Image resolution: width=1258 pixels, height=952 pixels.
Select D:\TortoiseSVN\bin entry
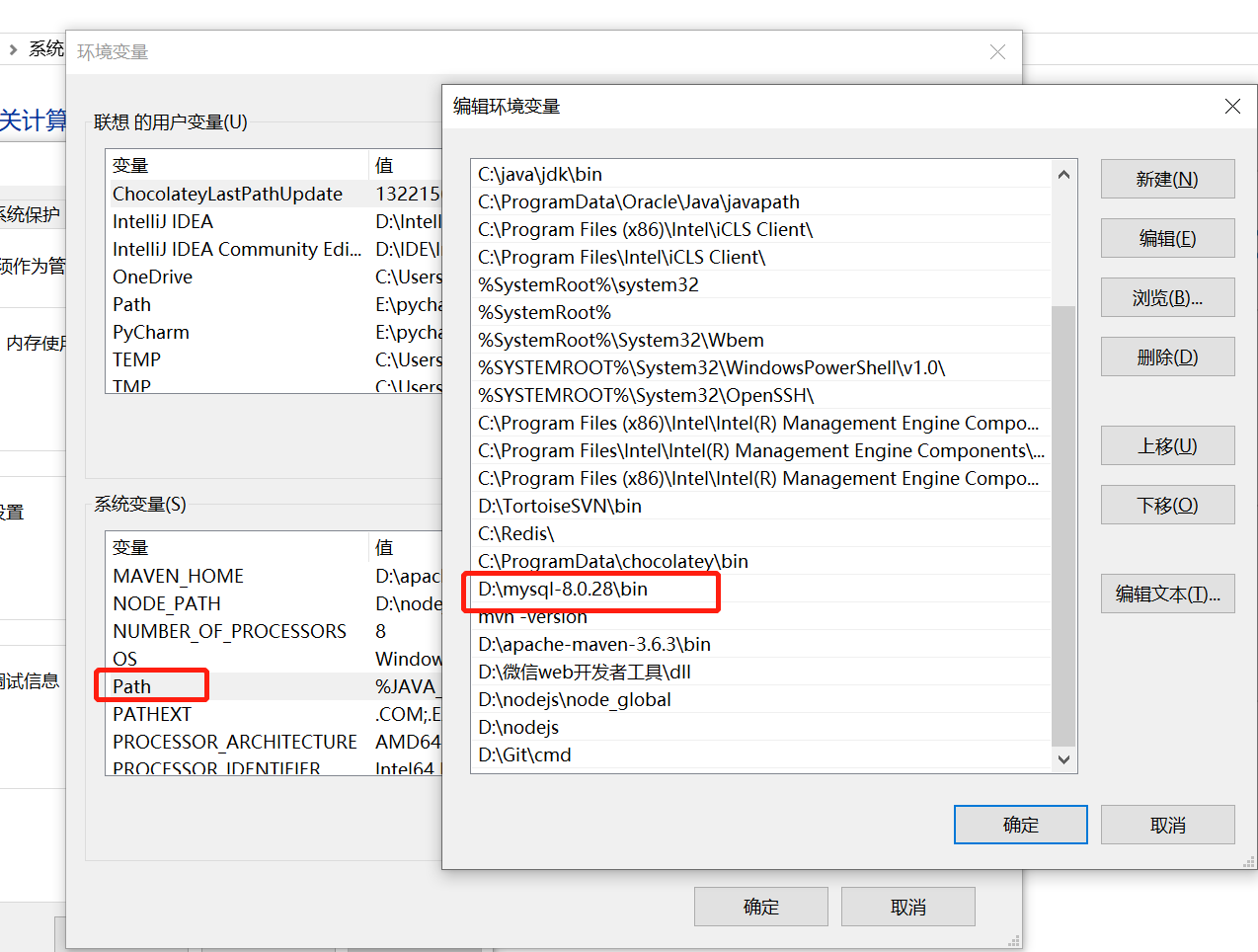pos(760,506)
